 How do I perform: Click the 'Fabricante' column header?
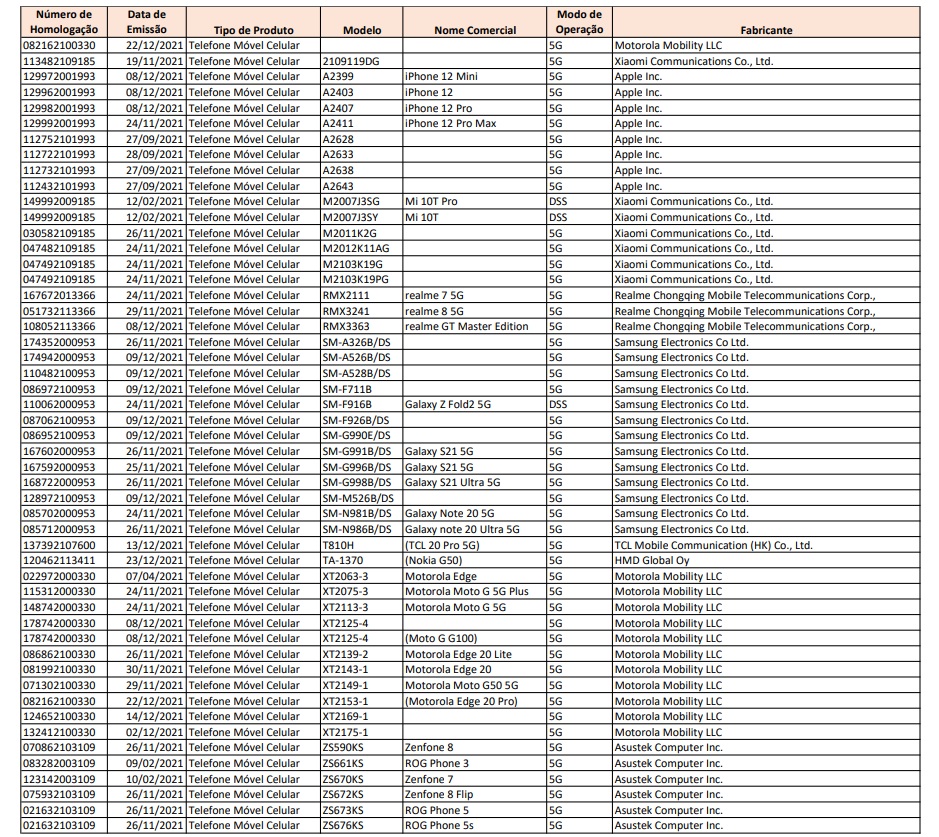click(x=766, y=22)
